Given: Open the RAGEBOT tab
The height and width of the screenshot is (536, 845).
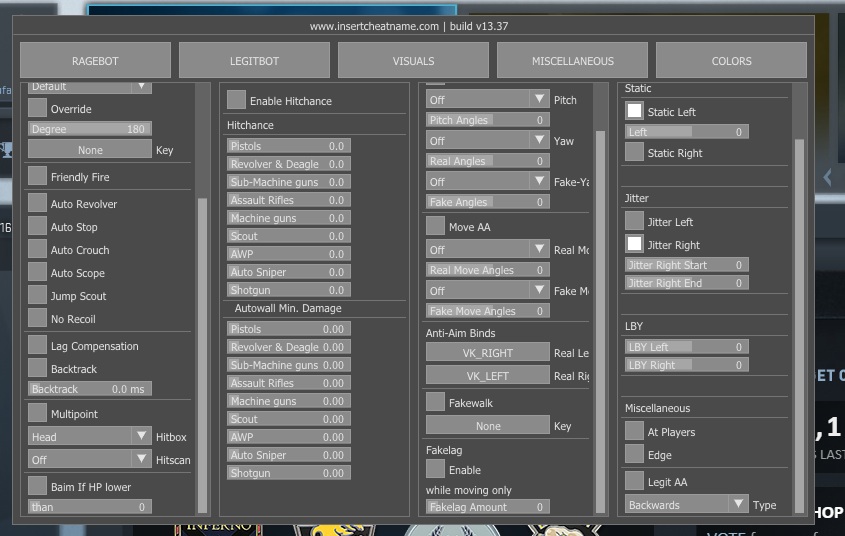Looking at the screenshot, I should click(x=95, y=61).
